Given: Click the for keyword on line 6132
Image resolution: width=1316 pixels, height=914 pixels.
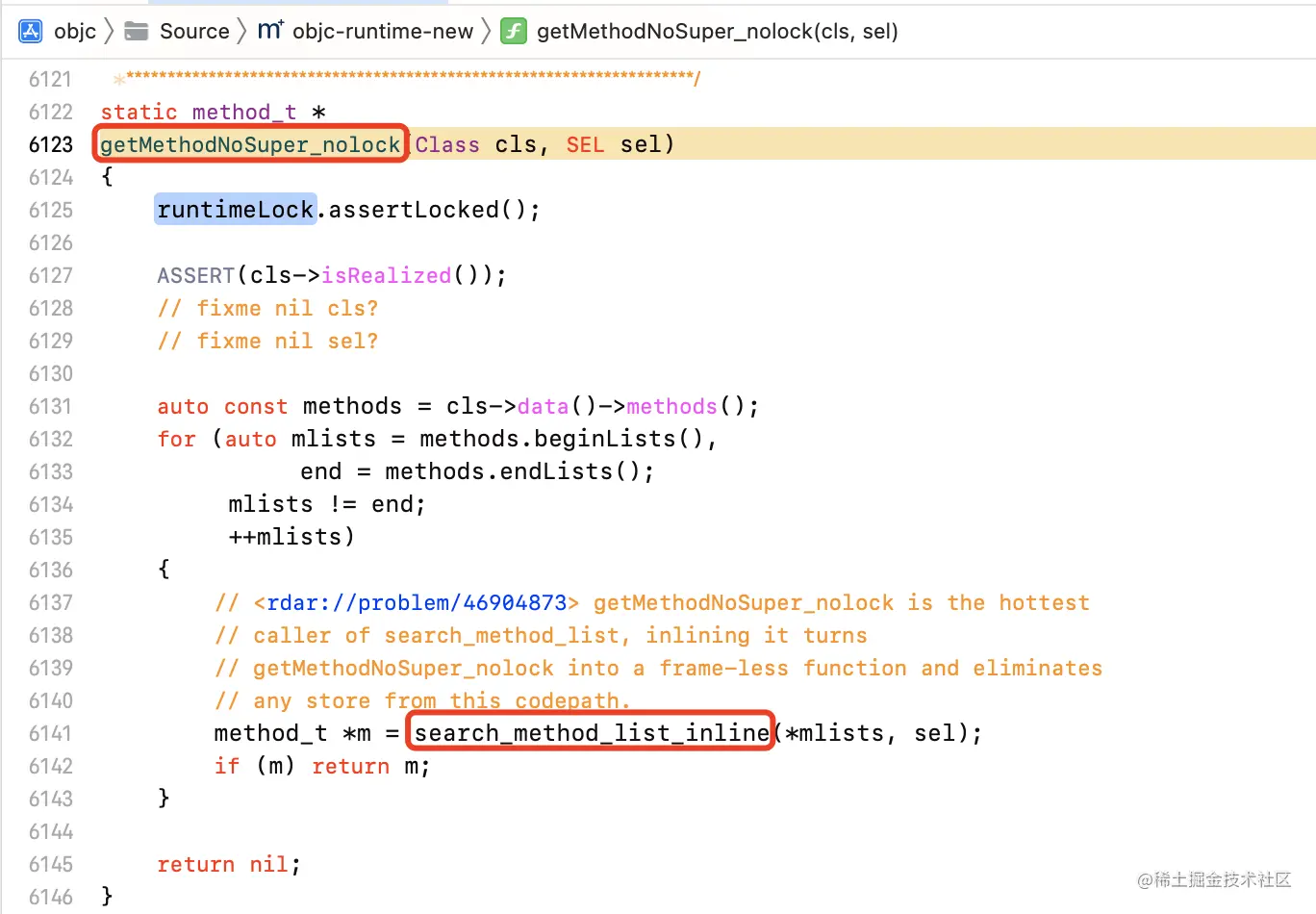Looking at the screenshot, I should pos(177,440).
